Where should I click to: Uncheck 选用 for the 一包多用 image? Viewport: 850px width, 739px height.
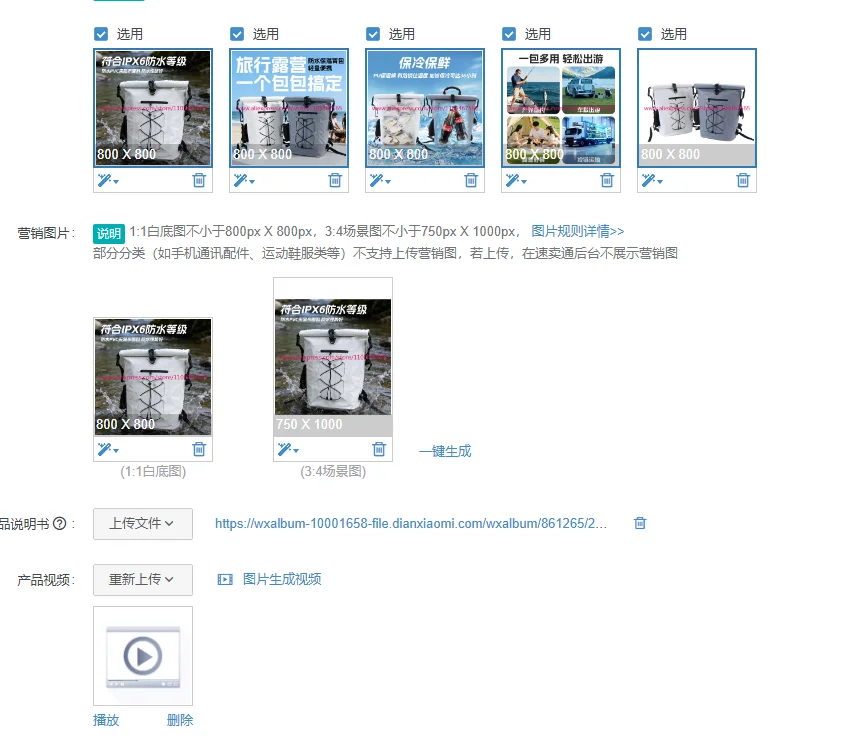pos(509,34)
